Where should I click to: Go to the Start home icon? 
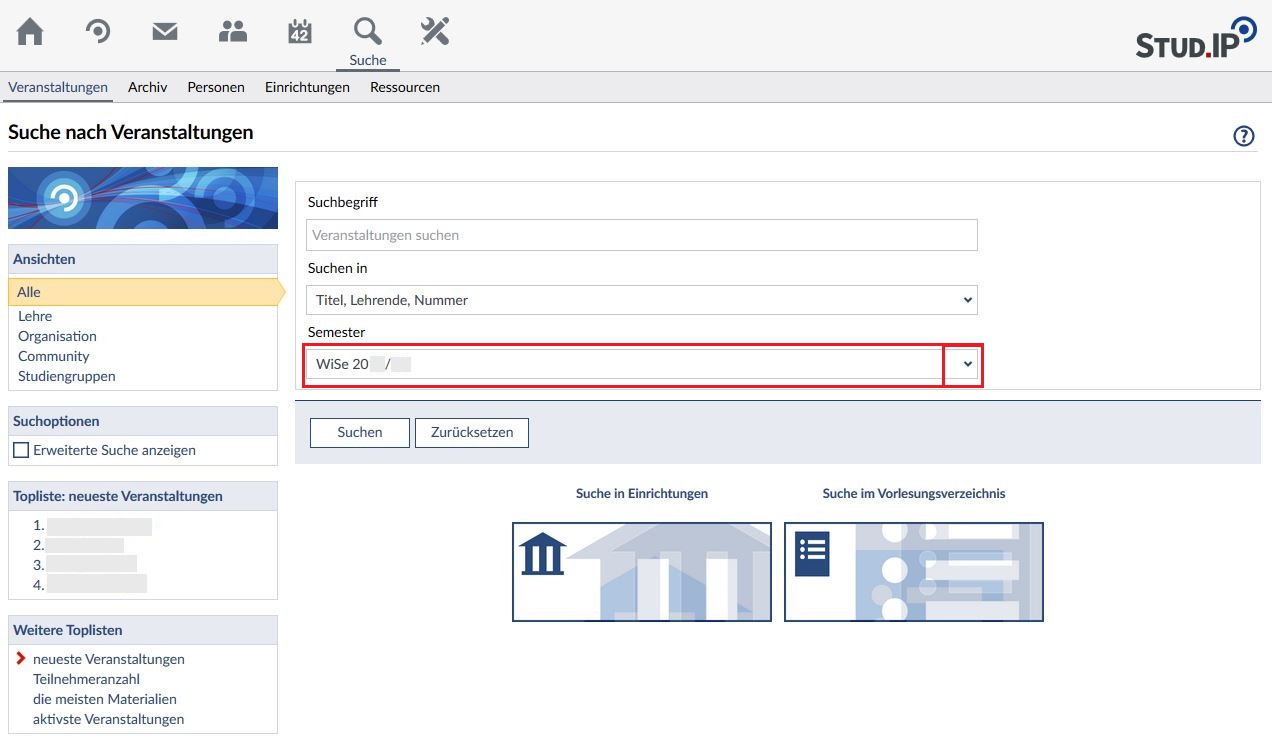(x=30, y=32)
